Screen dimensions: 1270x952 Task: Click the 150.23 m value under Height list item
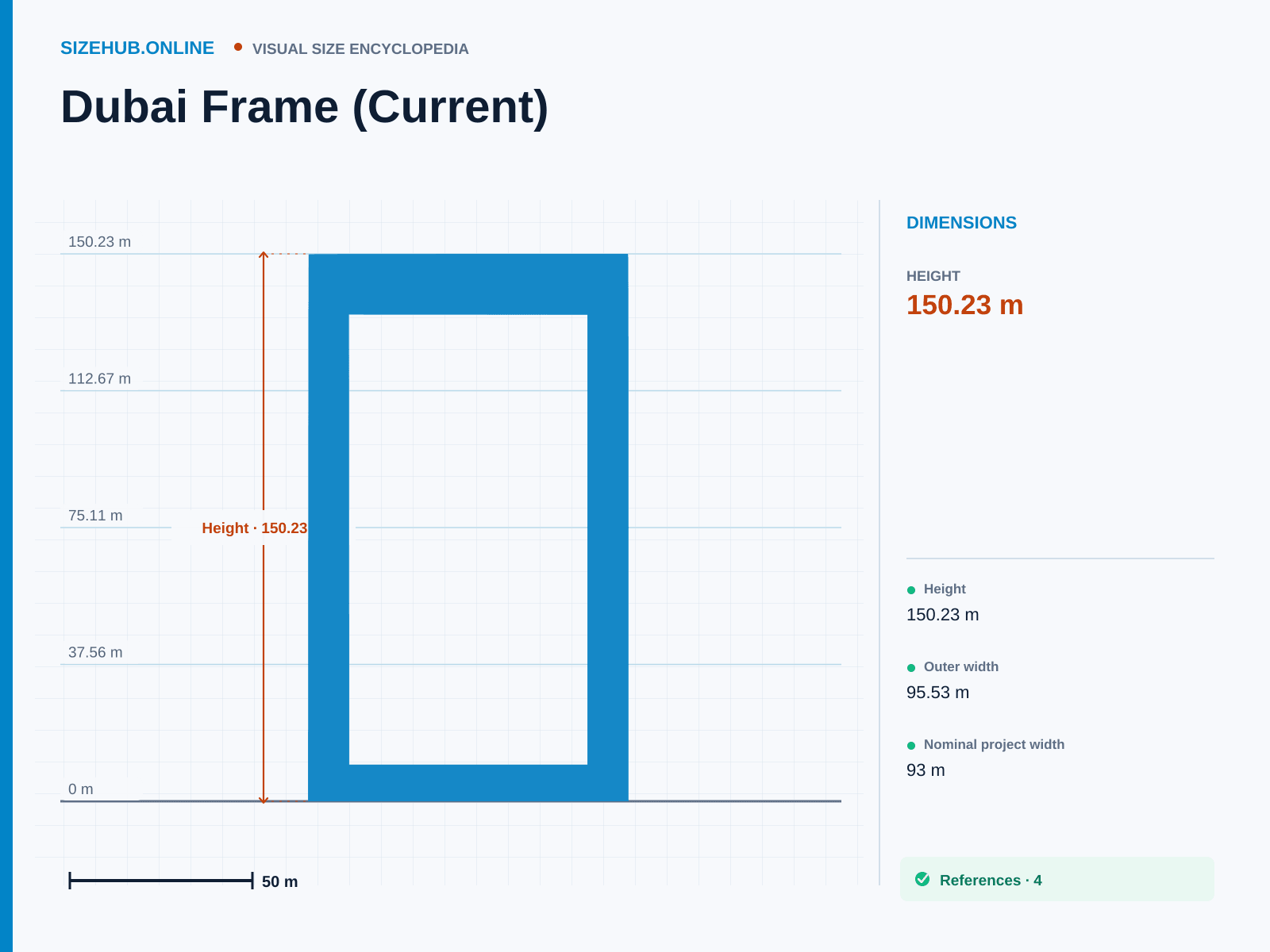[942, 615]
